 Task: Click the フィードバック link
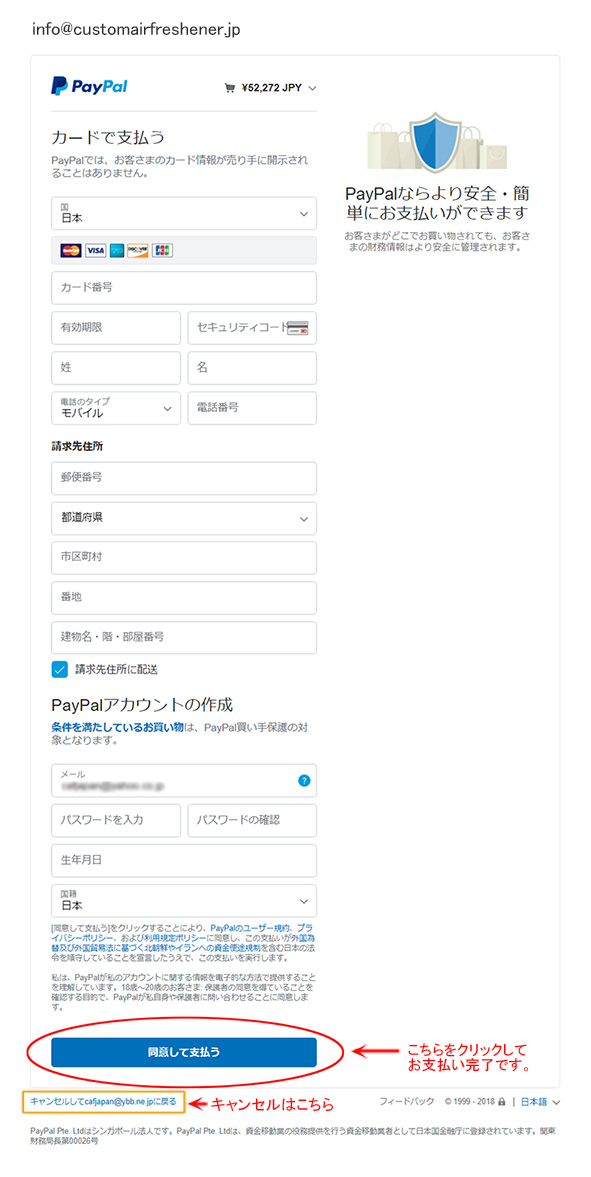pyautogui.click(x=406, y=1102)
